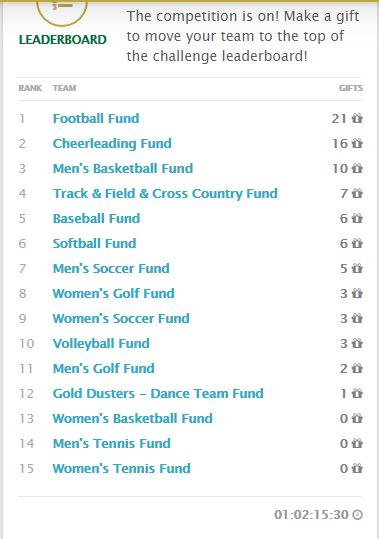Open the Men's Tennis Fund link
379x539 pixels.
tap(111, 443)
